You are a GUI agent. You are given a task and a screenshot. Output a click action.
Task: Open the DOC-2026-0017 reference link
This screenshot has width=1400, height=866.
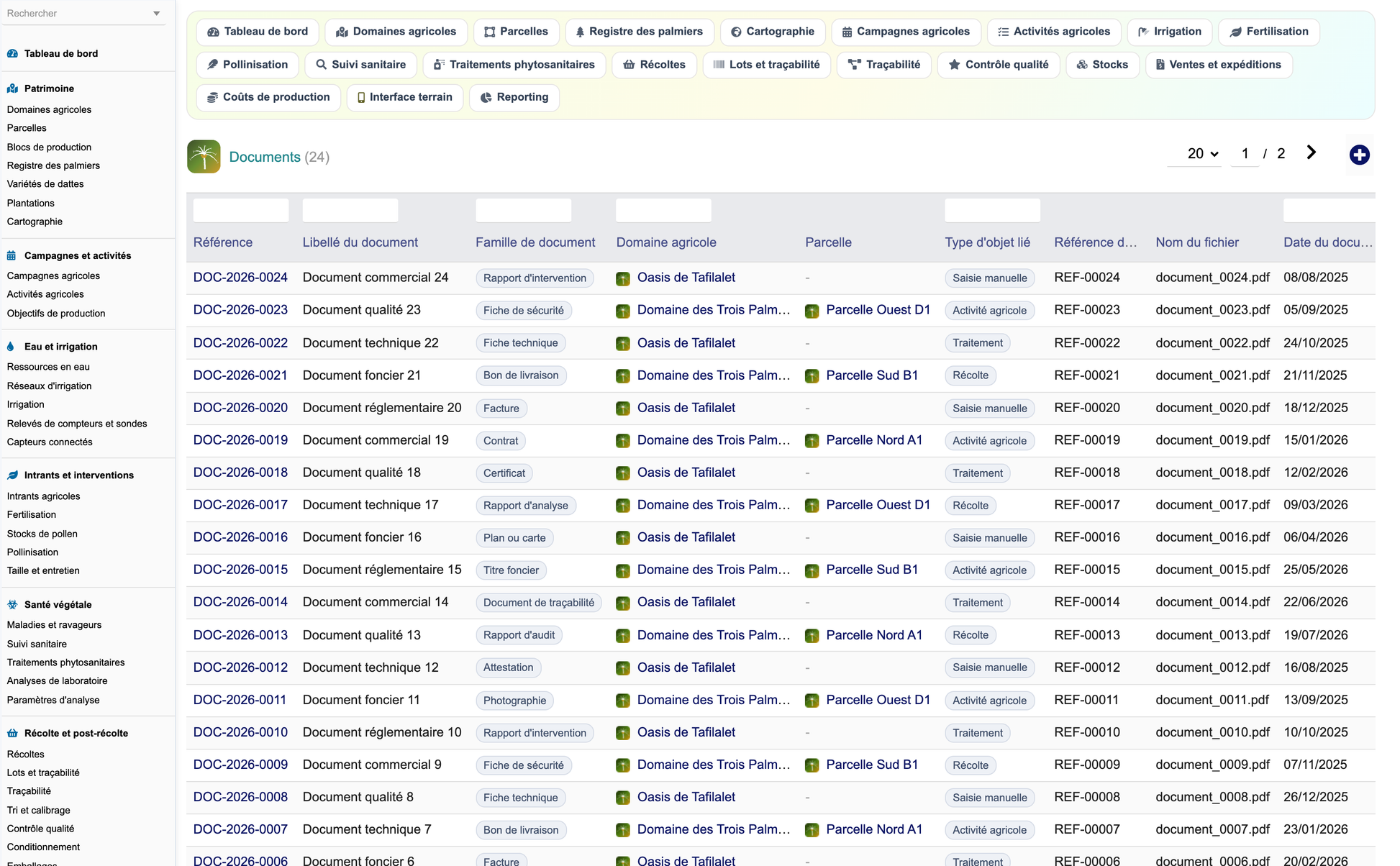tap(240, 505)
